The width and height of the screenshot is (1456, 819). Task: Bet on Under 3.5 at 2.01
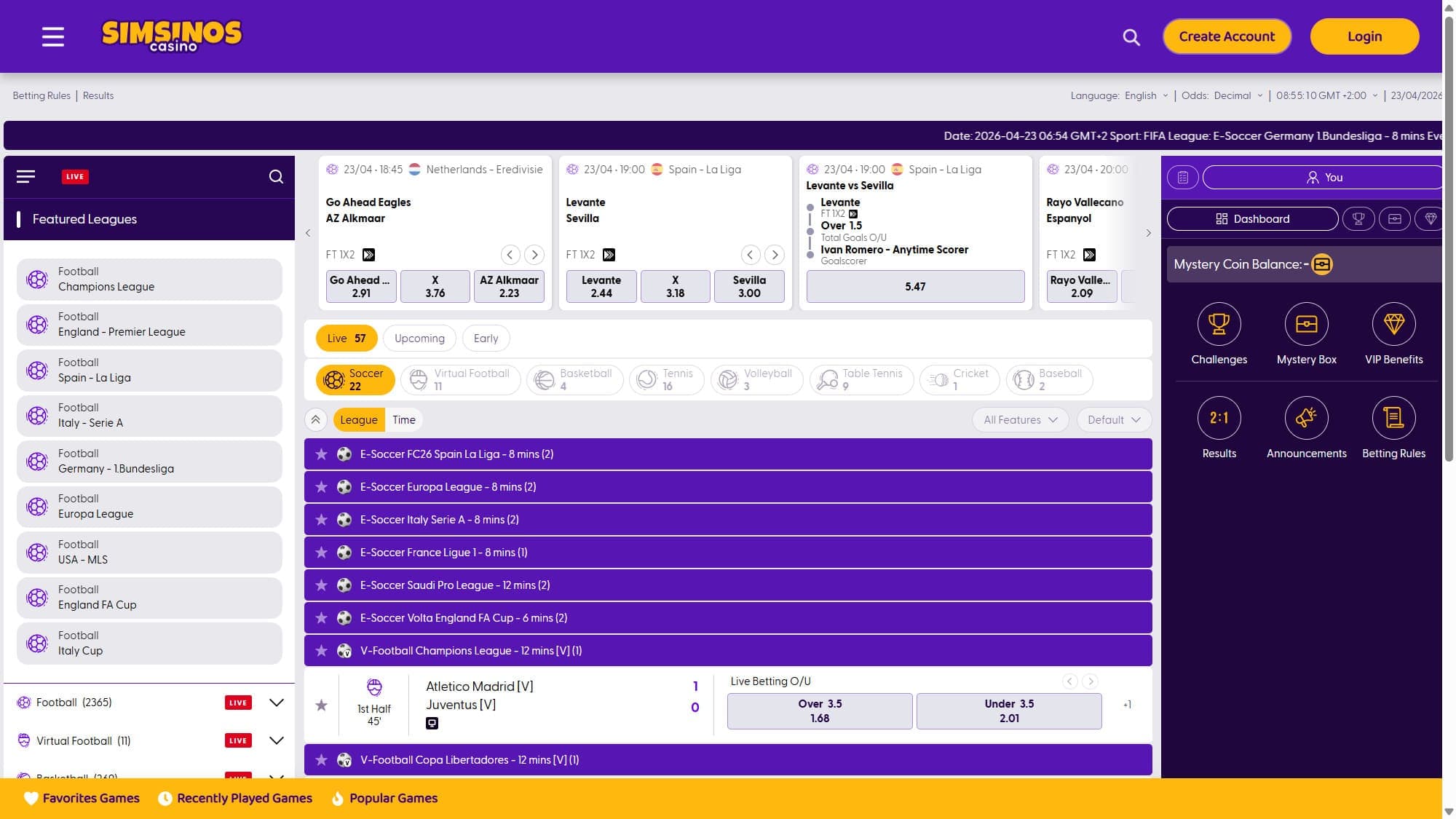(1009, 711)
